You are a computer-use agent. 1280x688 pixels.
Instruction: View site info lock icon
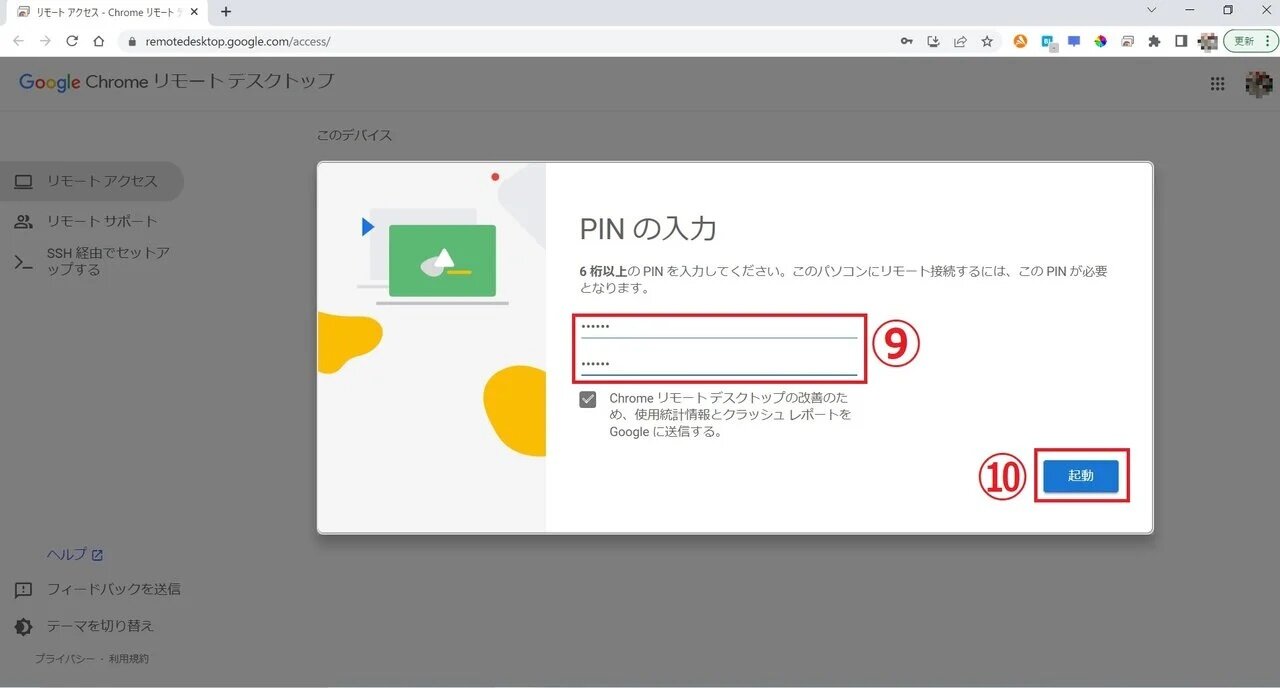click(131, 42)
